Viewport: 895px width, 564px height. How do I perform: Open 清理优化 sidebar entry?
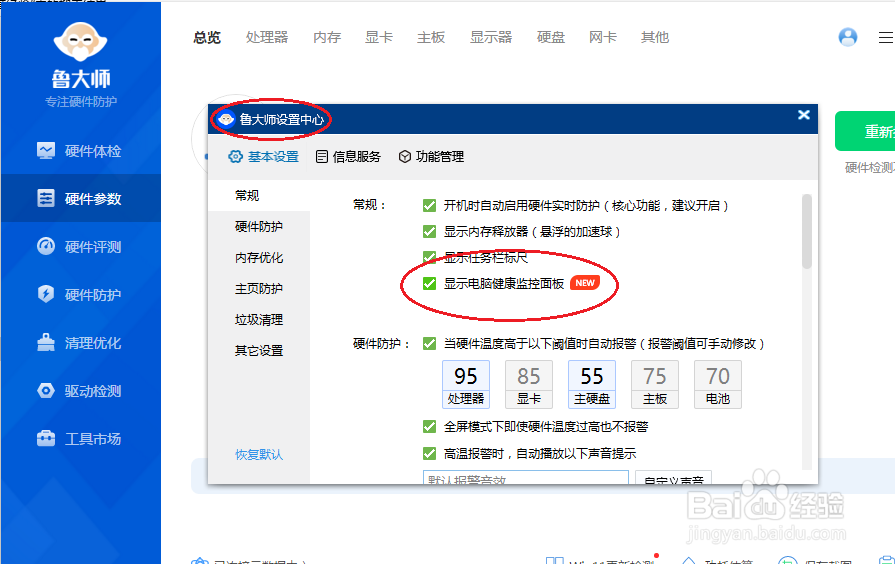coord(80,343)
